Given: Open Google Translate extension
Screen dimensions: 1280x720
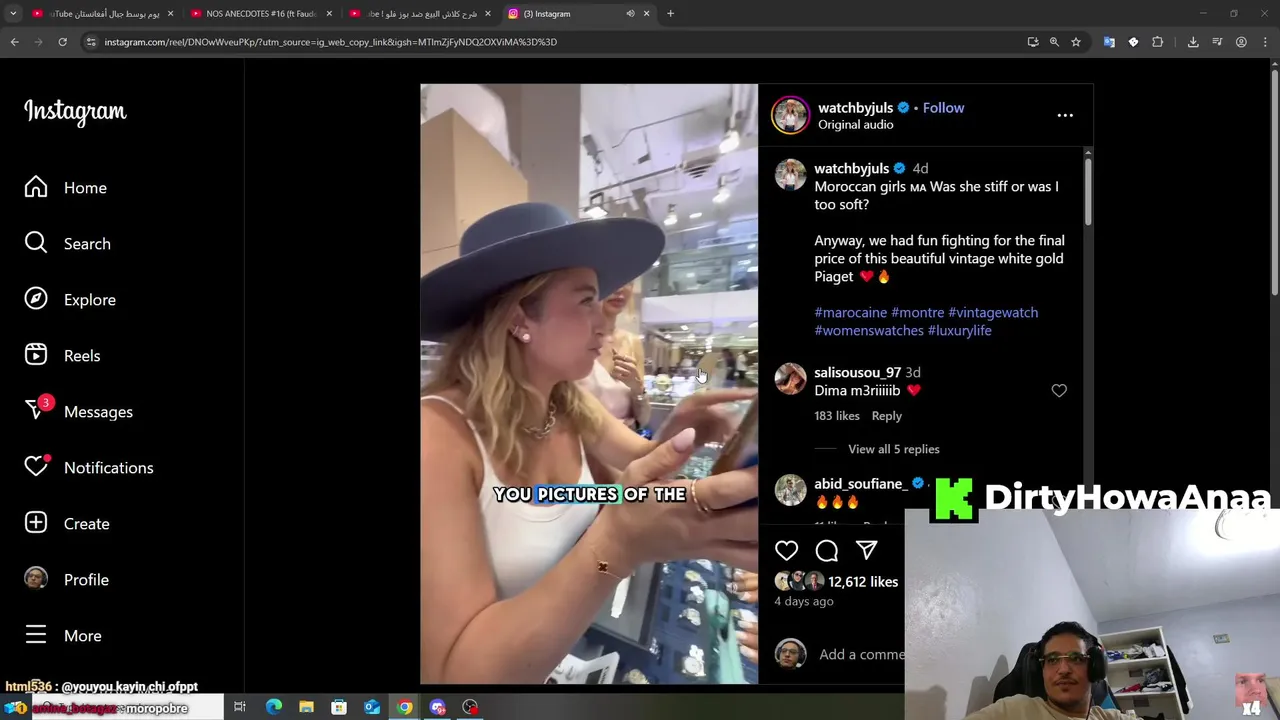Looking at the screenshot, I should click(x=1109, y=42).
